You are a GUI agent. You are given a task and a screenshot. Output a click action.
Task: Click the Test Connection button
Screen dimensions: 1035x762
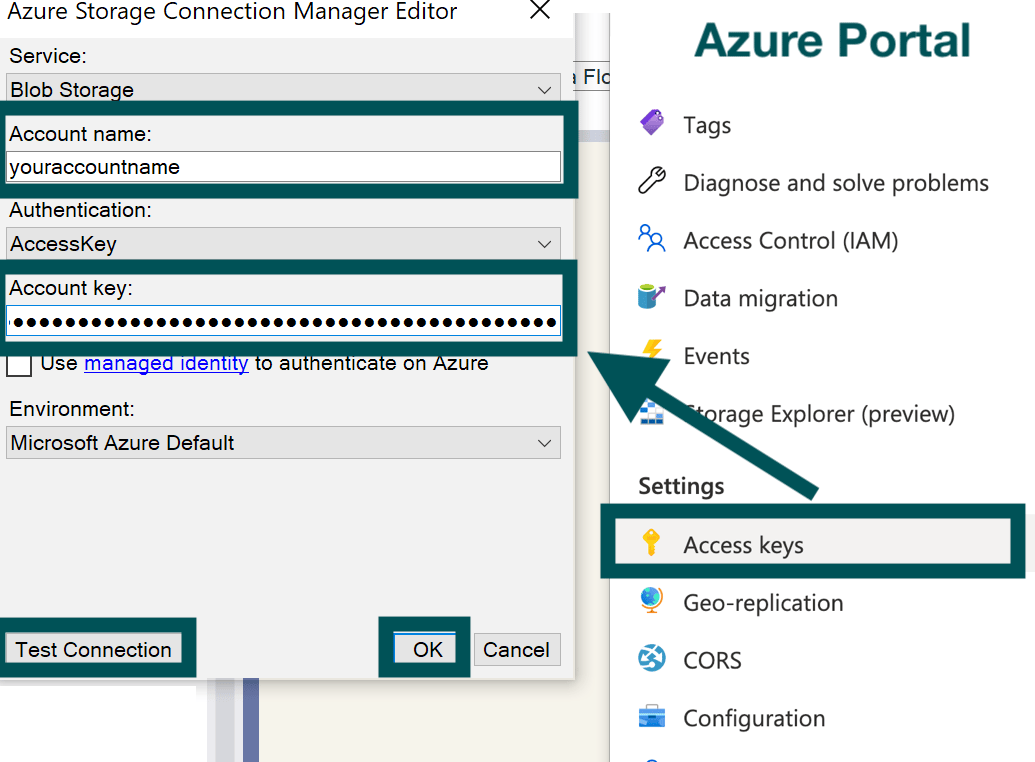coord(93,649)
